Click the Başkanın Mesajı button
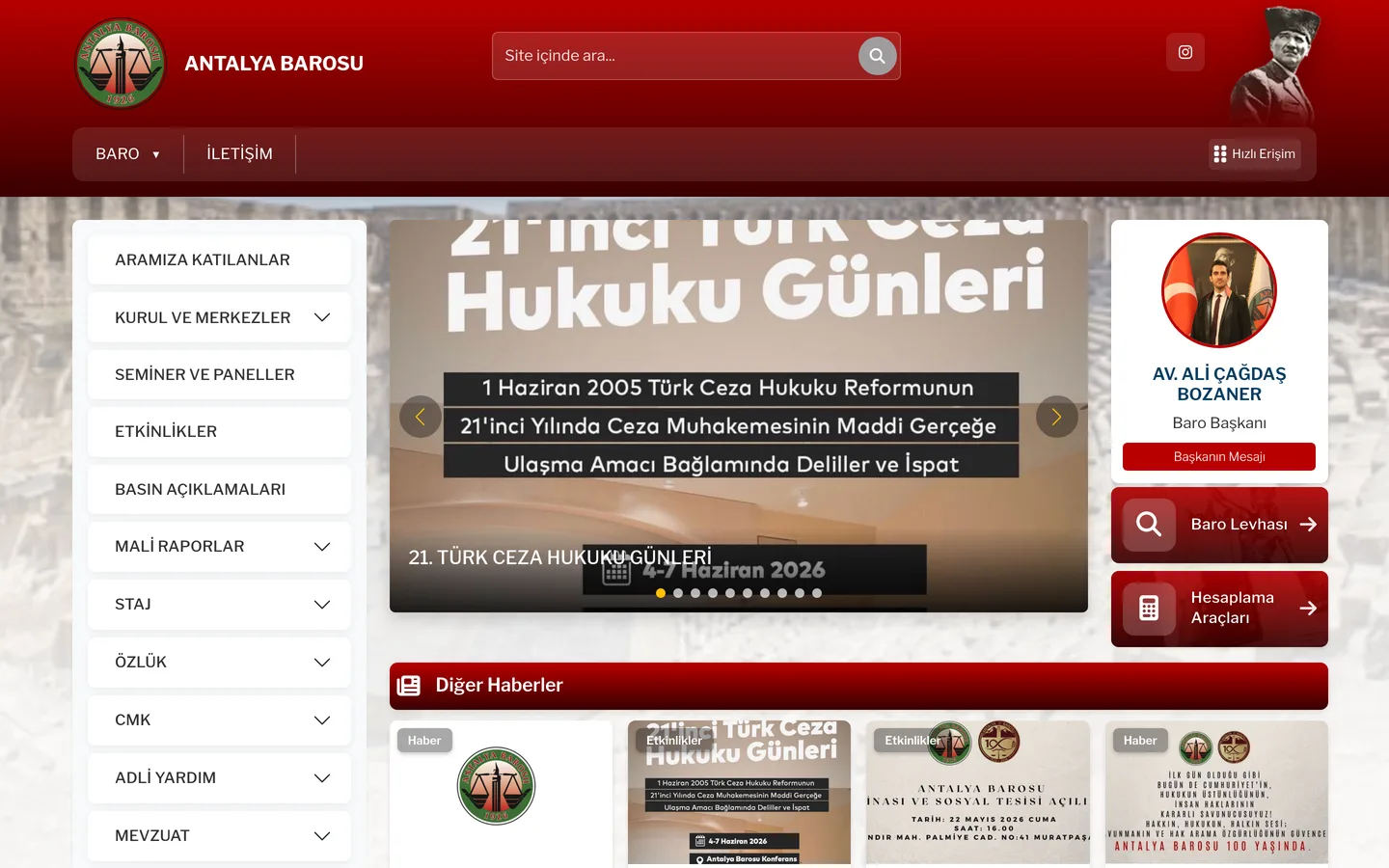This screenshot has height=868, width=1389. click(1219, 457)
